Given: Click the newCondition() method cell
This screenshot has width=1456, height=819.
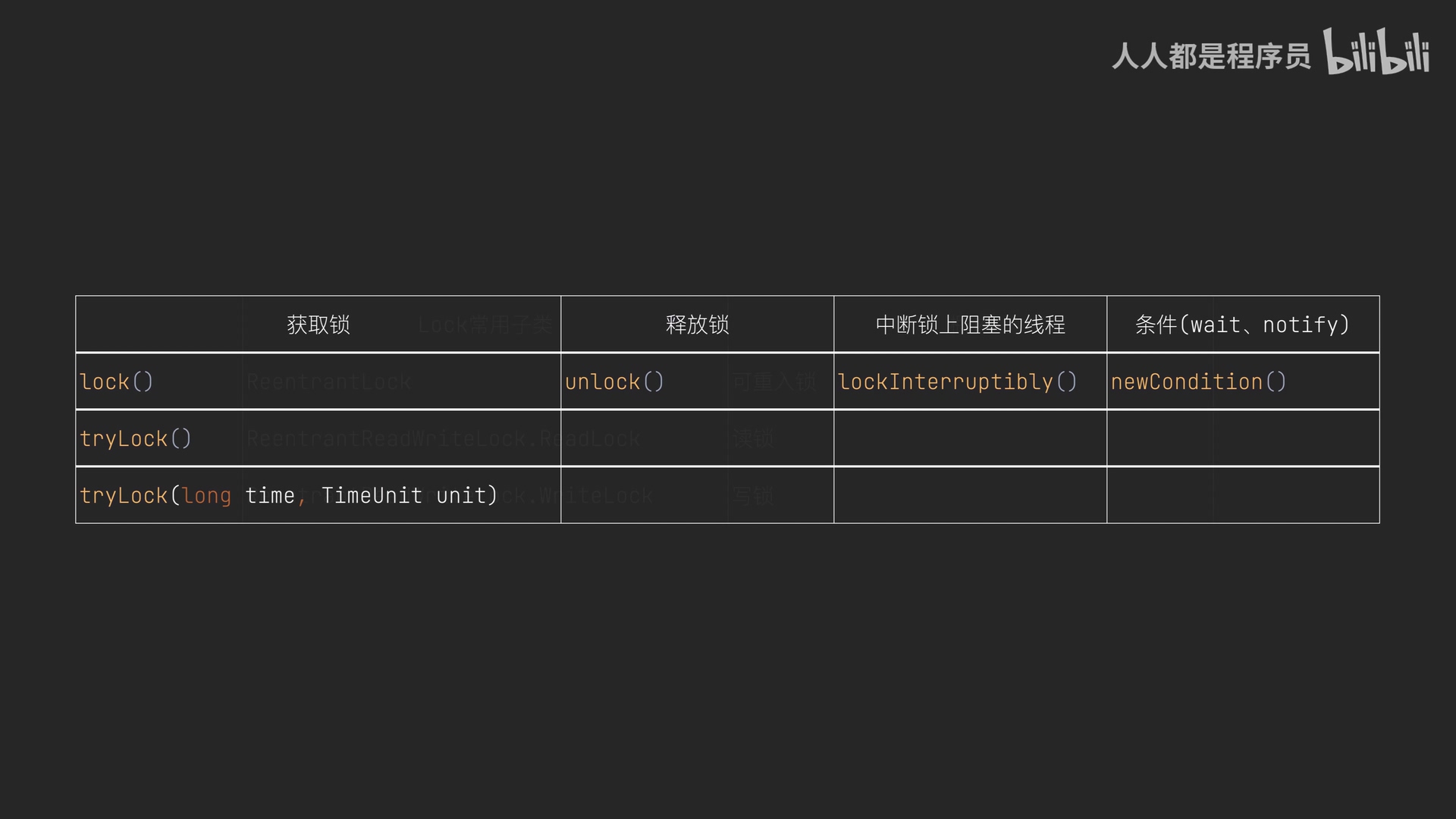Looking at the screenshot, I should click(x=1198, y=381).
